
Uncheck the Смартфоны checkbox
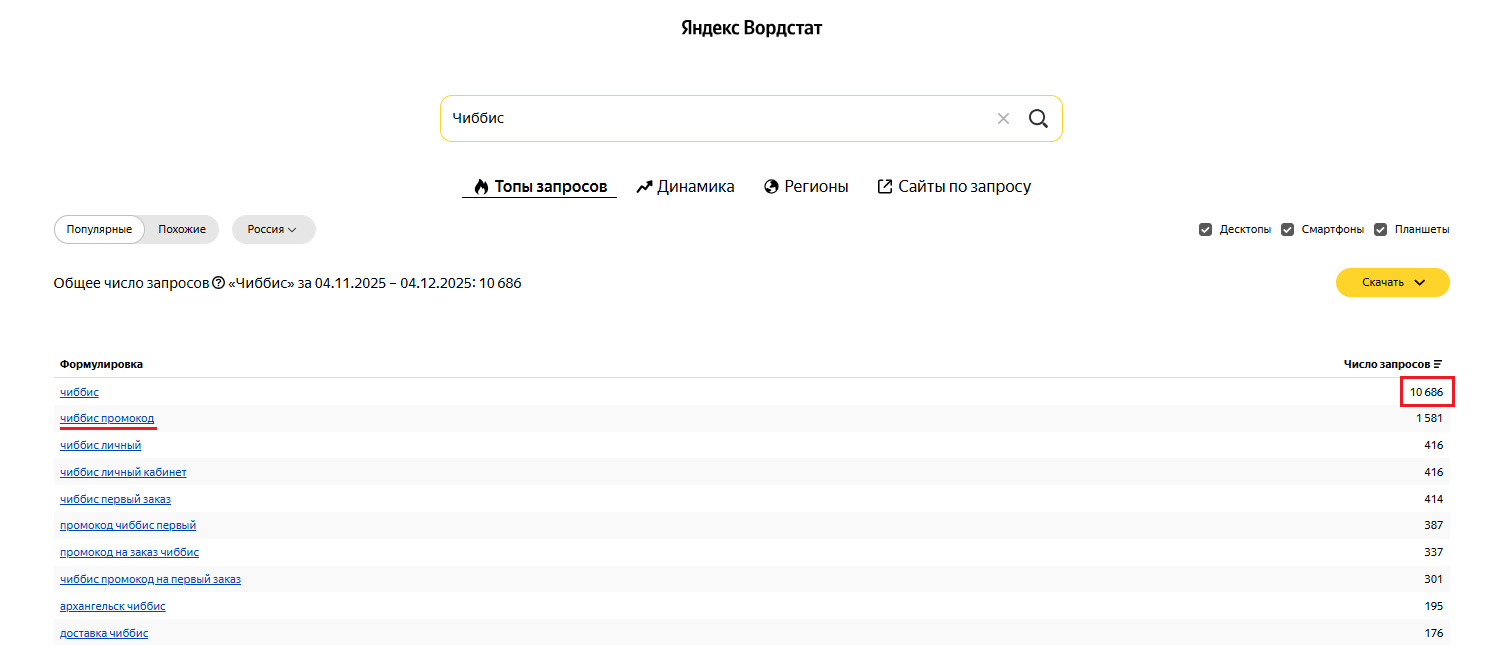click(x=1288, y=229)
